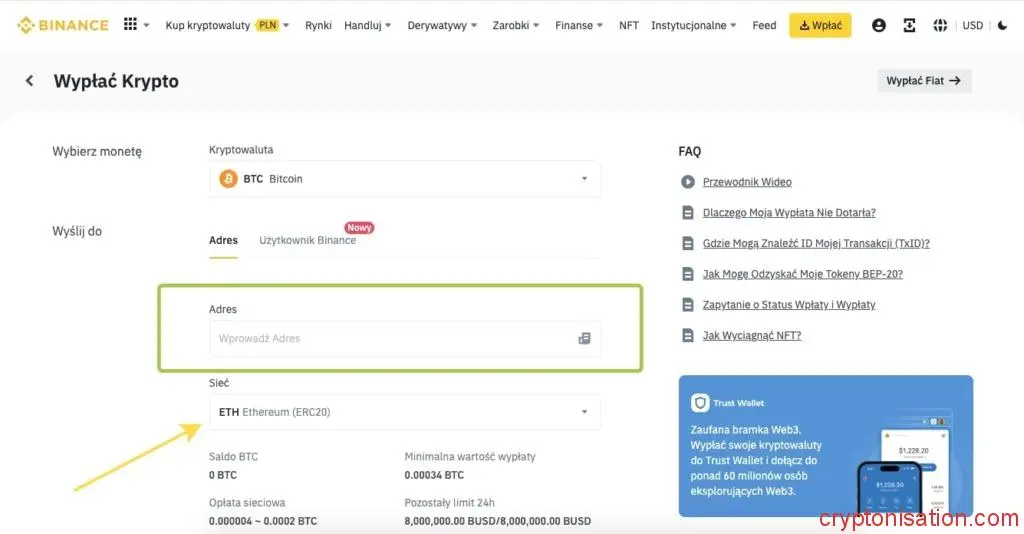The height and width of the screenshot is (534, 1024).
Task: Expand the Derywatywy menu
Action: point(442,25)
